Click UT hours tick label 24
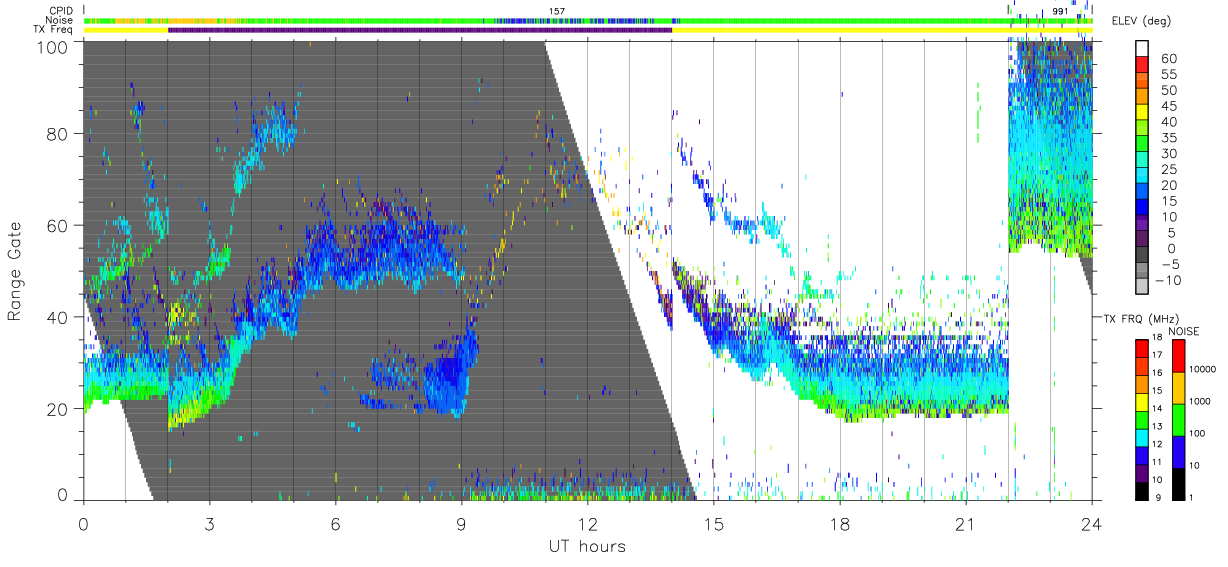 point(1091,523)
